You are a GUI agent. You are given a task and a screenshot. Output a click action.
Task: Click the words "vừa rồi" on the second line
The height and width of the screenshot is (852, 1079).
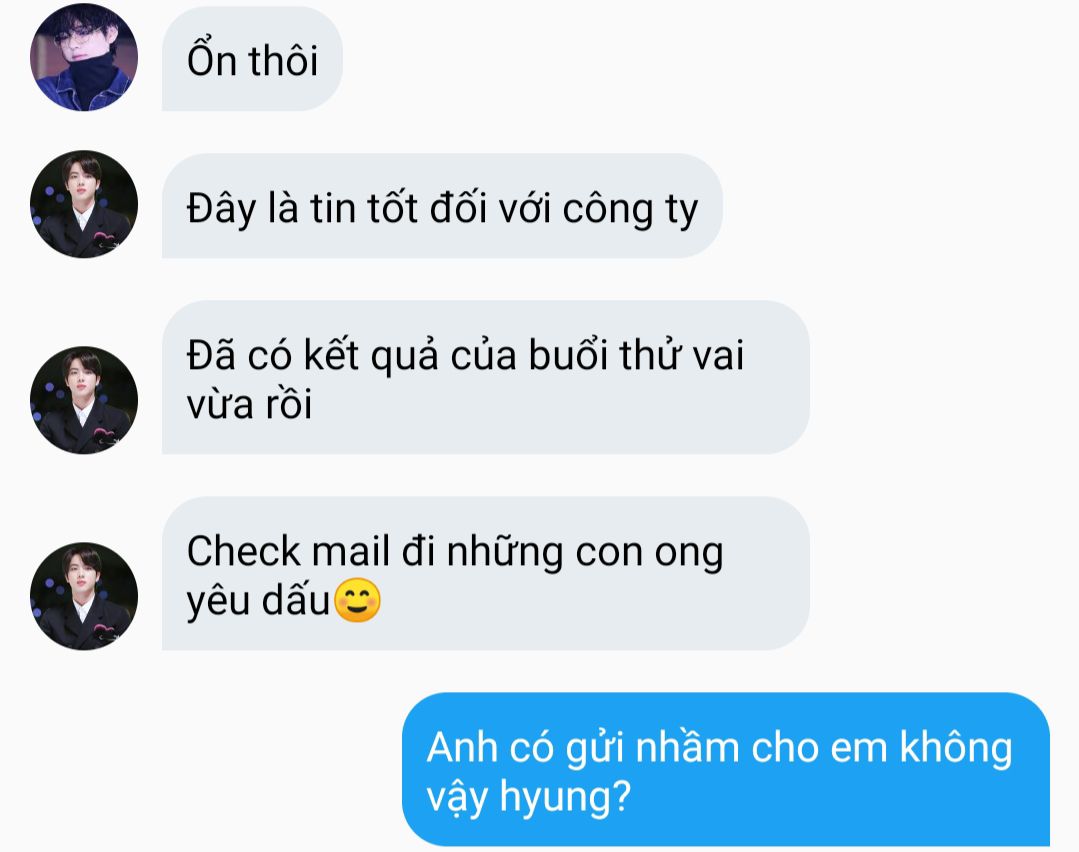[x=249, y=404]
